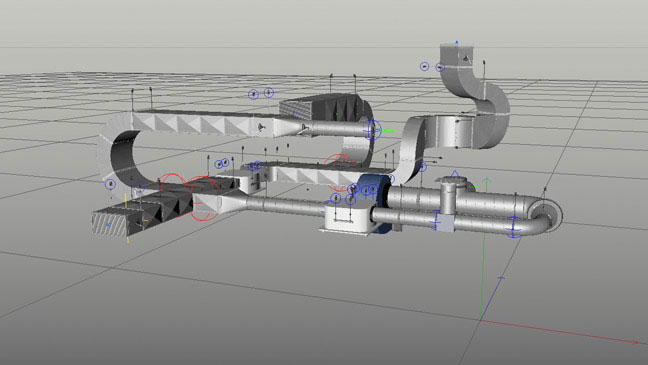
Task: Click the leftmost blue circled marker near the vertical duct top
Action: tap(424, 66)
